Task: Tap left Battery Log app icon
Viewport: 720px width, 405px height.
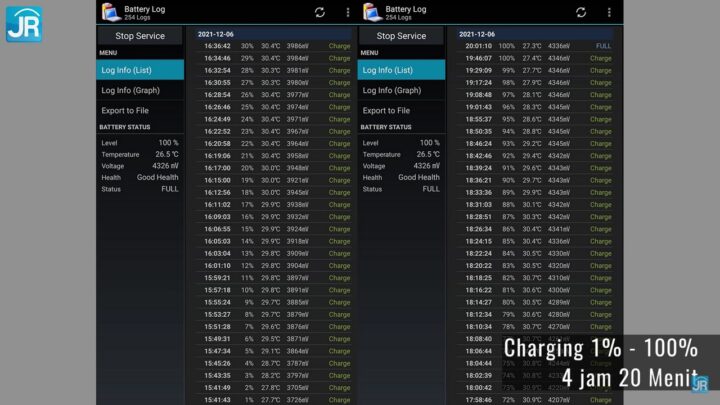Action: 111,12
